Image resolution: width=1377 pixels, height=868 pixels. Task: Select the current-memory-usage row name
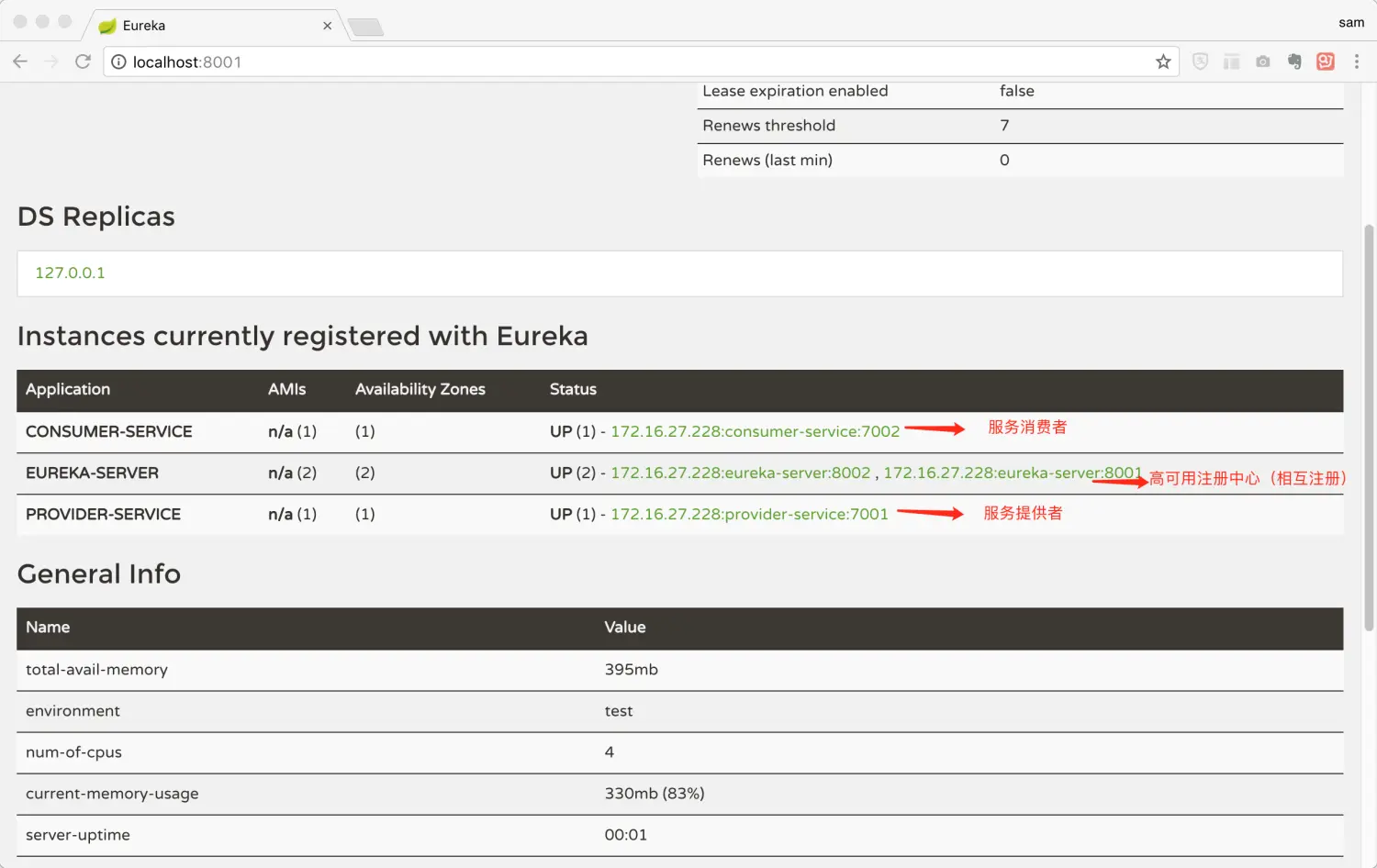(112, 794)
